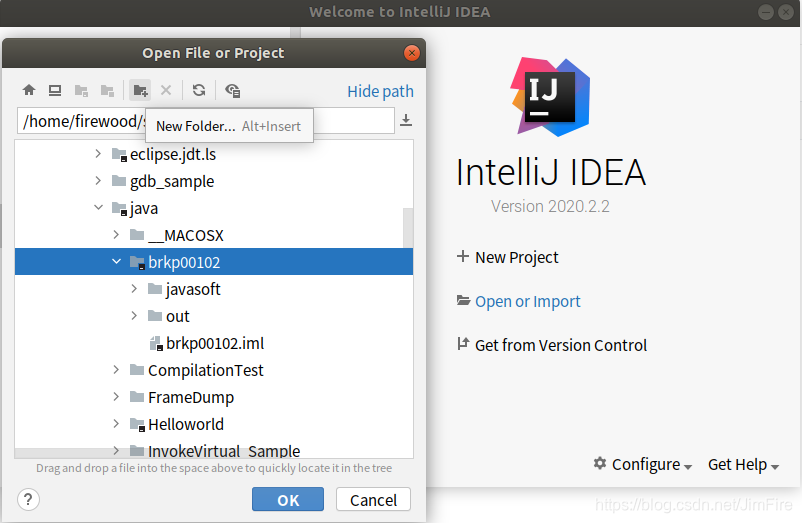Click the module directory toolbar icon
The width and height of the screenshot is (802, 523).
[107, 91]
